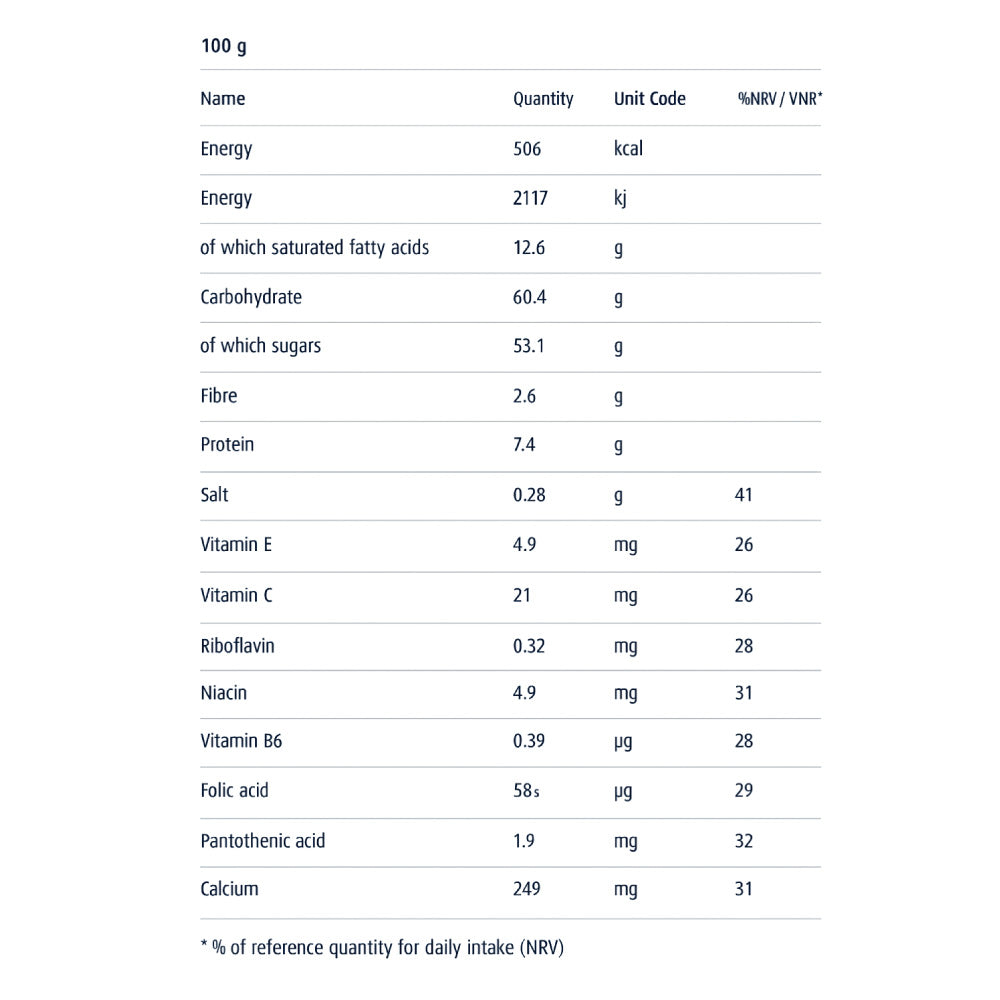Screen dimensions: 1000x1000
Task: Select the "Protein" row label
Action: [x=227, y=445]
